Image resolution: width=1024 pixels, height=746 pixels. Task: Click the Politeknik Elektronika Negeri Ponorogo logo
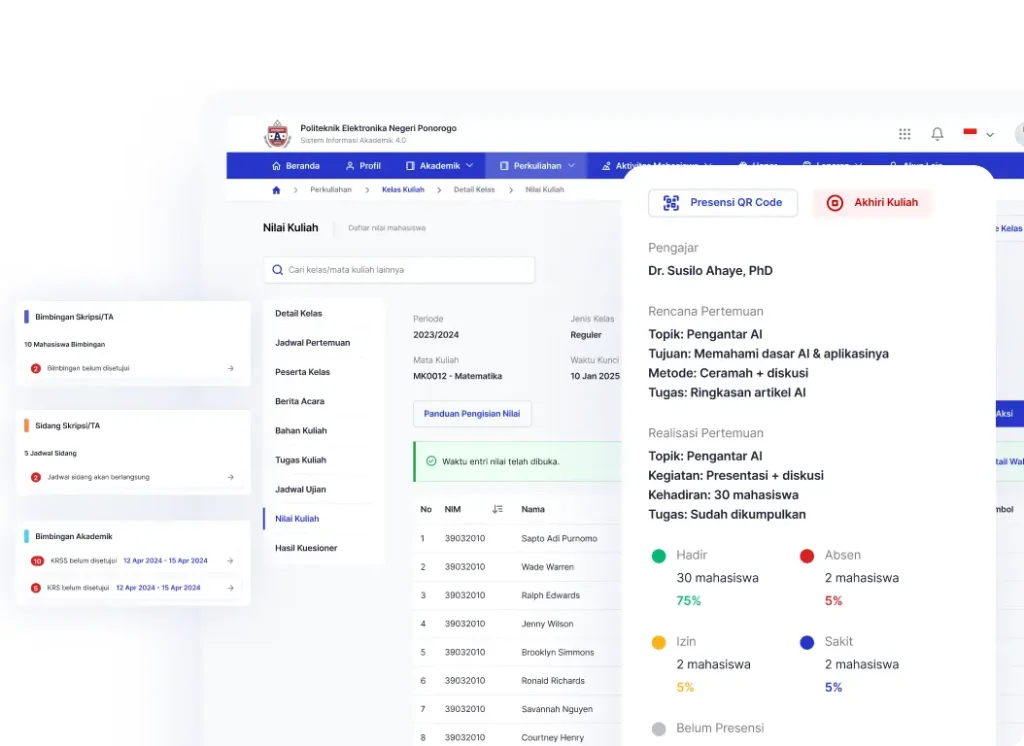point(277,134)
